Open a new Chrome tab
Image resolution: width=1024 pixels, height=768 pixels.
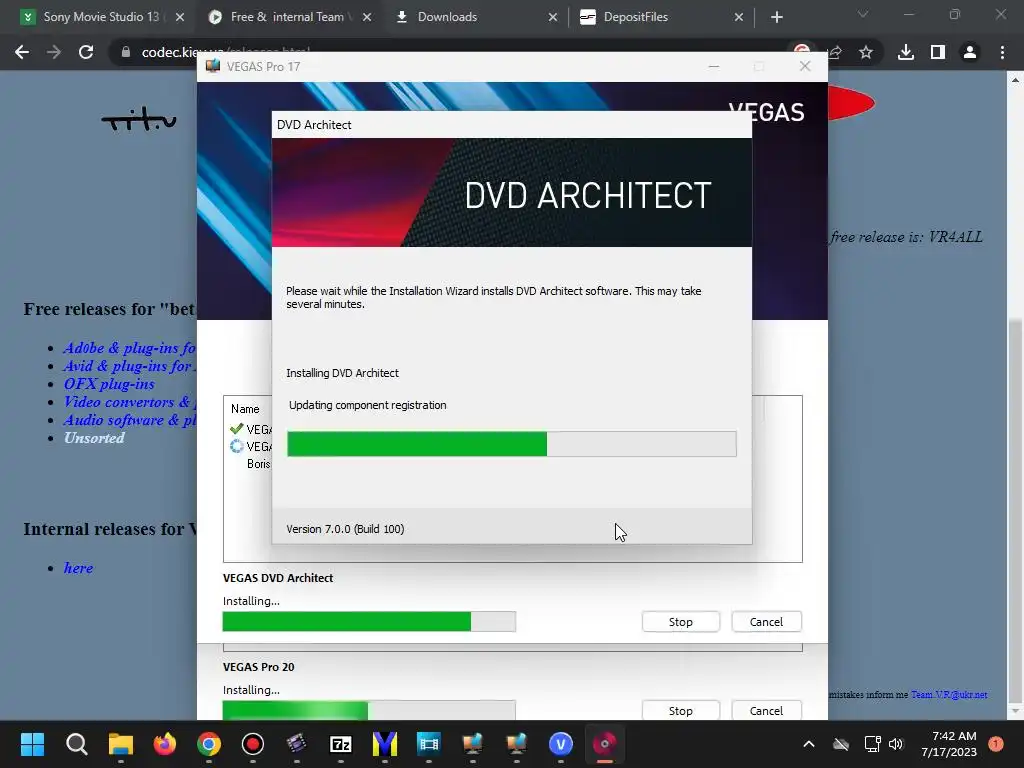(776, 17)
